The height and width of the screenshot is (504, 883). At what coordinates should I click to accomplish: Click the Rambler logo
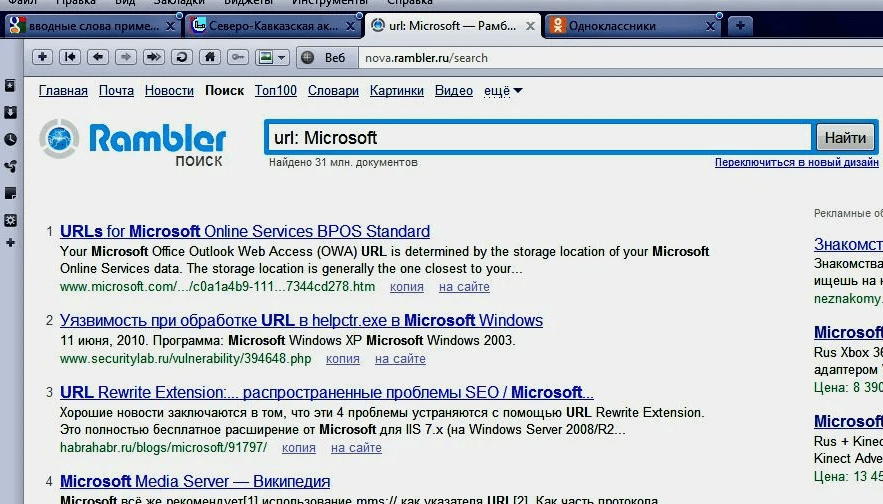(x=133, y=142)
